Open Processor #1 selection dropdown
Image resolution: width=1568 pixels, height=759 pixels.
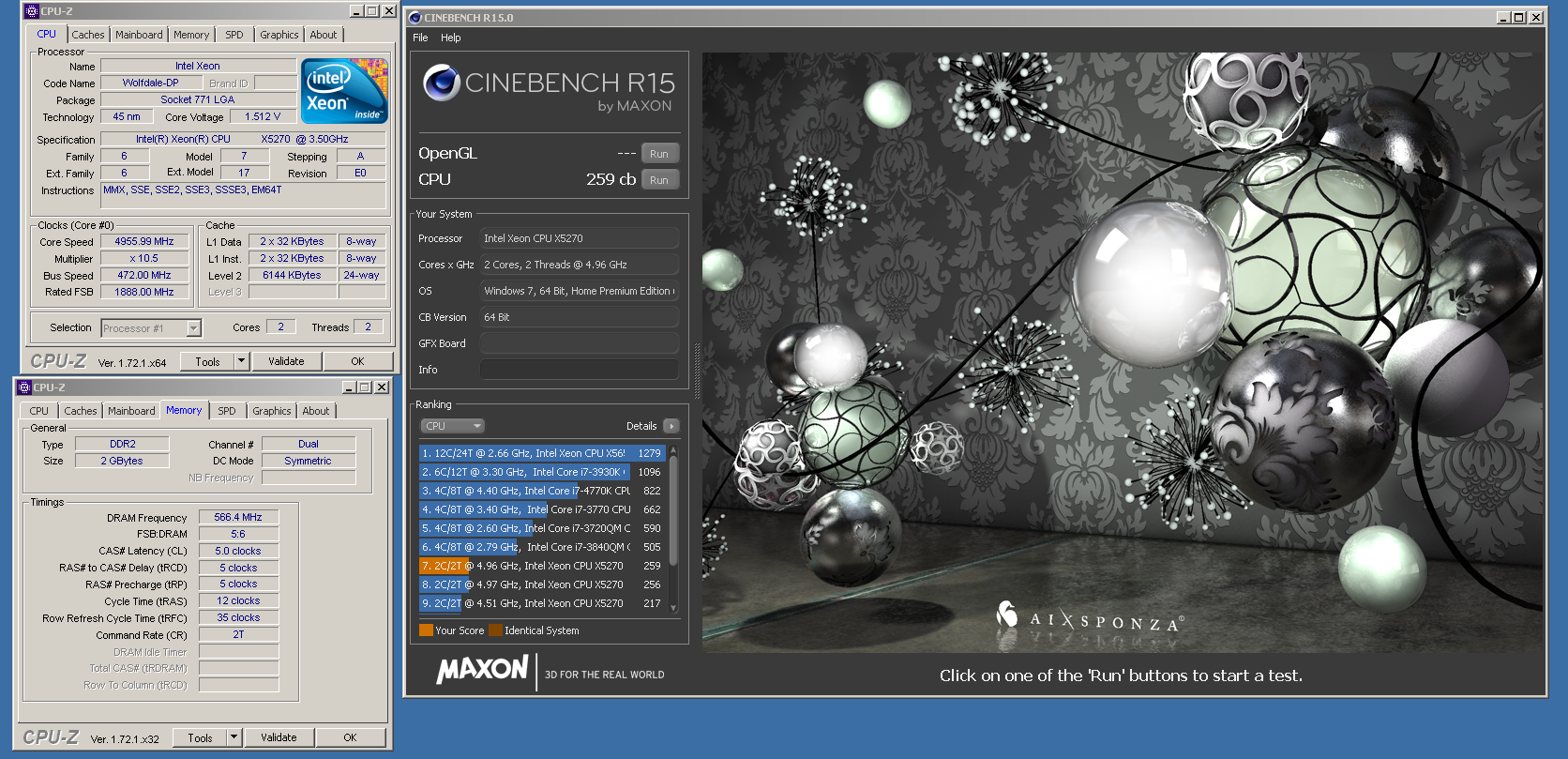(193, 328)
